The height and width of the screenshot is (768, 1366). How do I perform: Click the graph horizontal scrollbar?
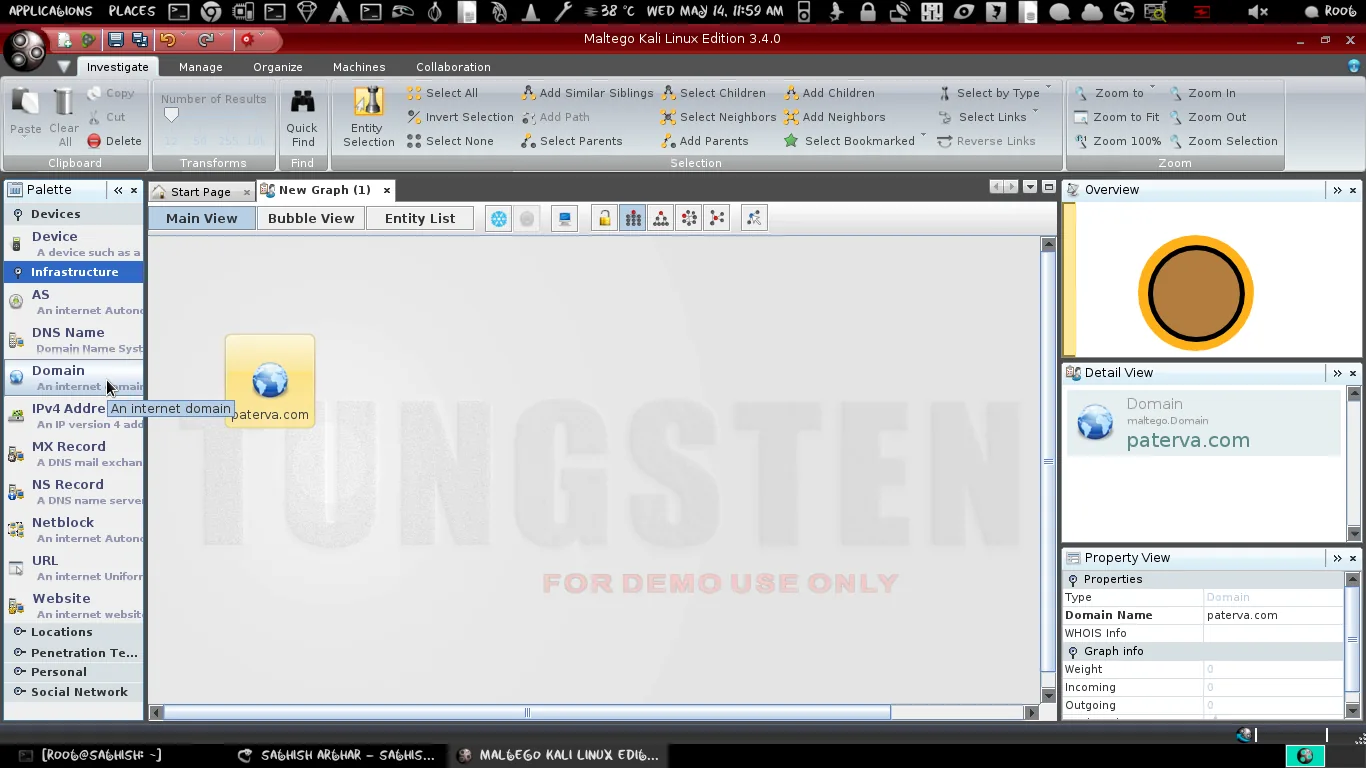(527, 713)
